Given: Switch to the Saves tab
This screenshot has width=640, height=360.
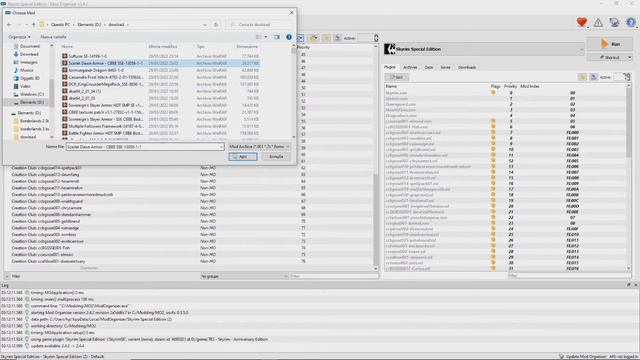Looking at the screenshot, I should tap(445, 67).
